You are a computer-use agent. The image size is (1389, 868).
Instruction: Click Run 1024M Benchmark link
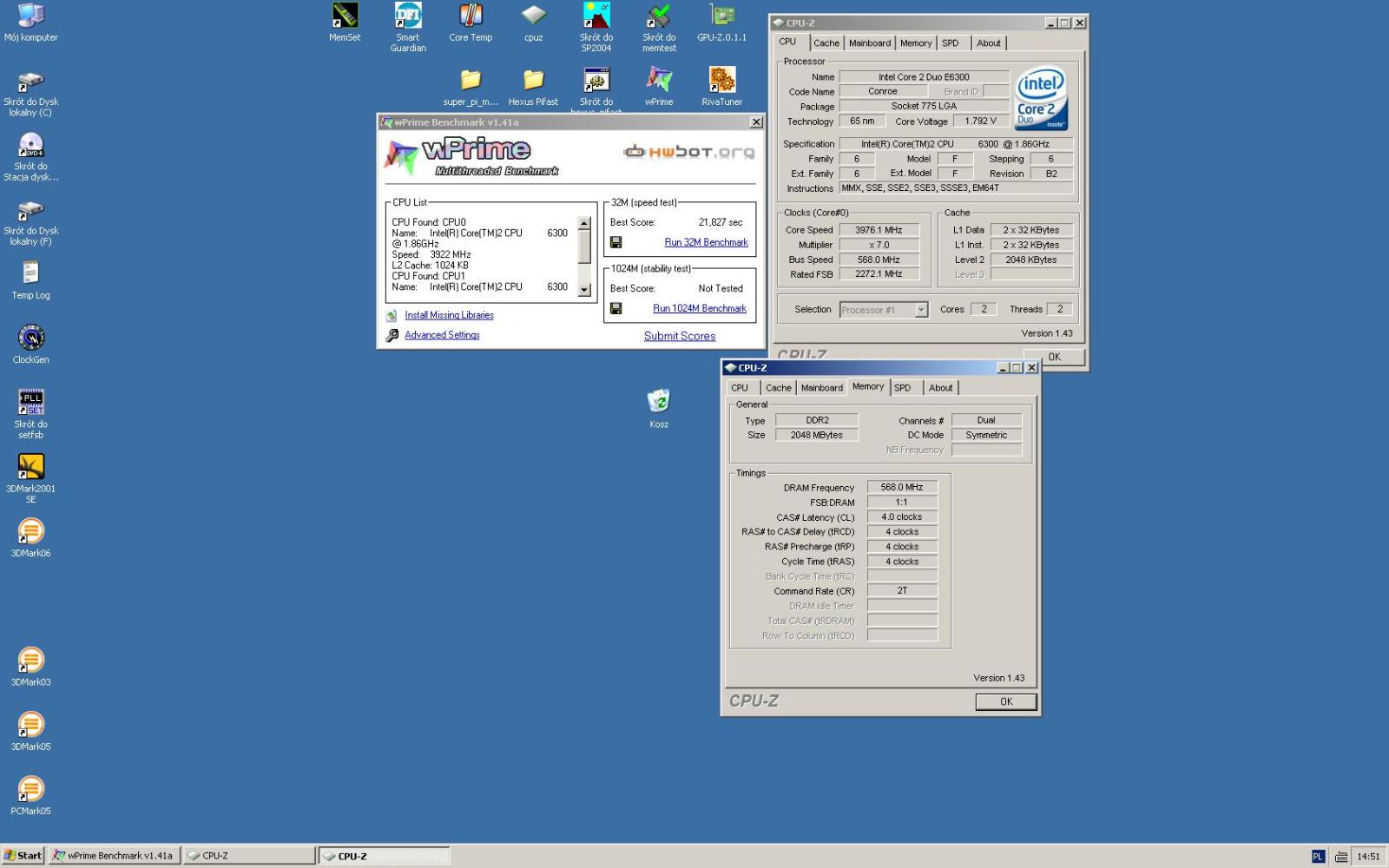click(x=700, y=308)
